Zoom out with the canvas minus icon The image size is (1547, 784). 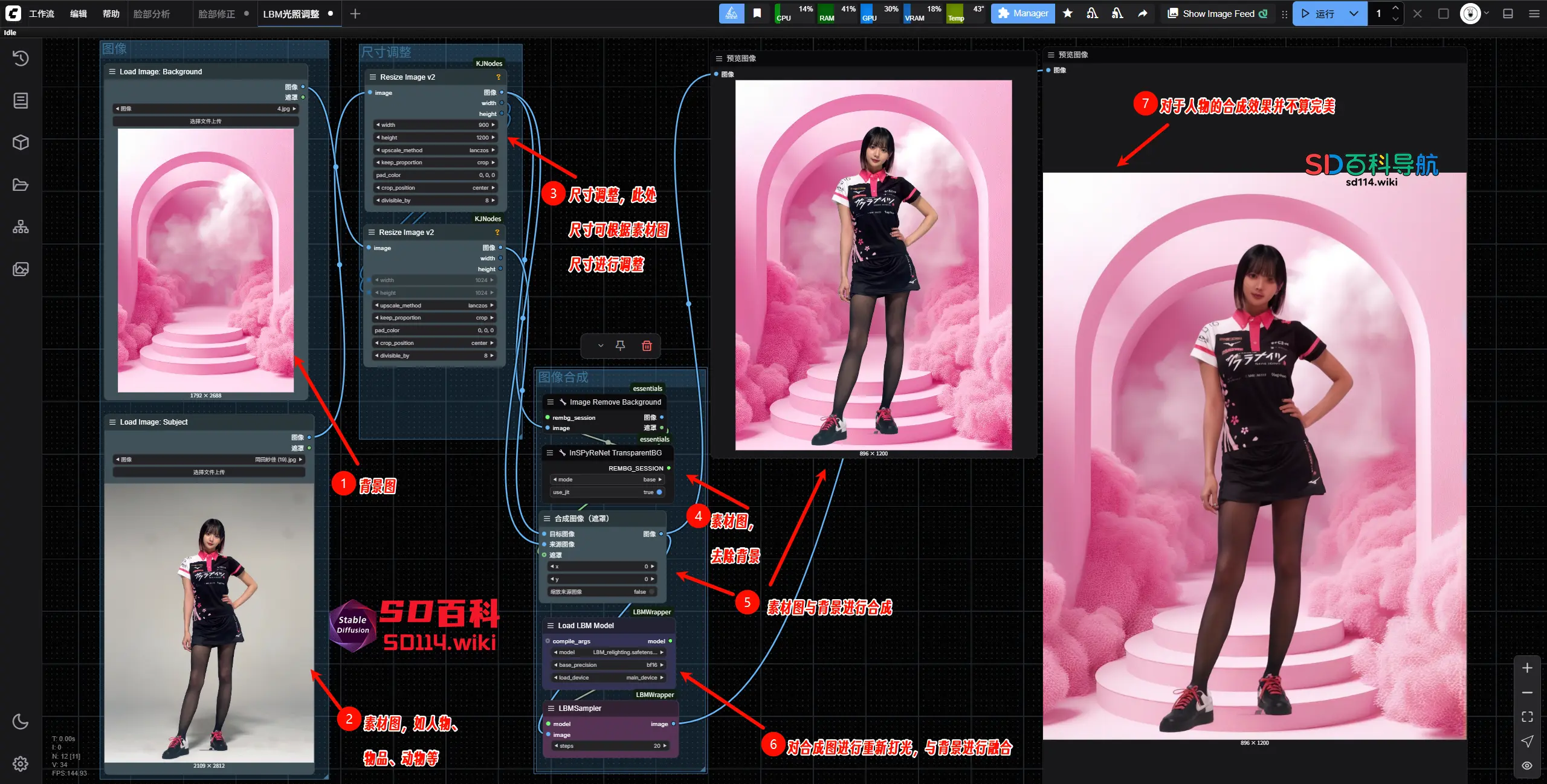[1527, 692]
